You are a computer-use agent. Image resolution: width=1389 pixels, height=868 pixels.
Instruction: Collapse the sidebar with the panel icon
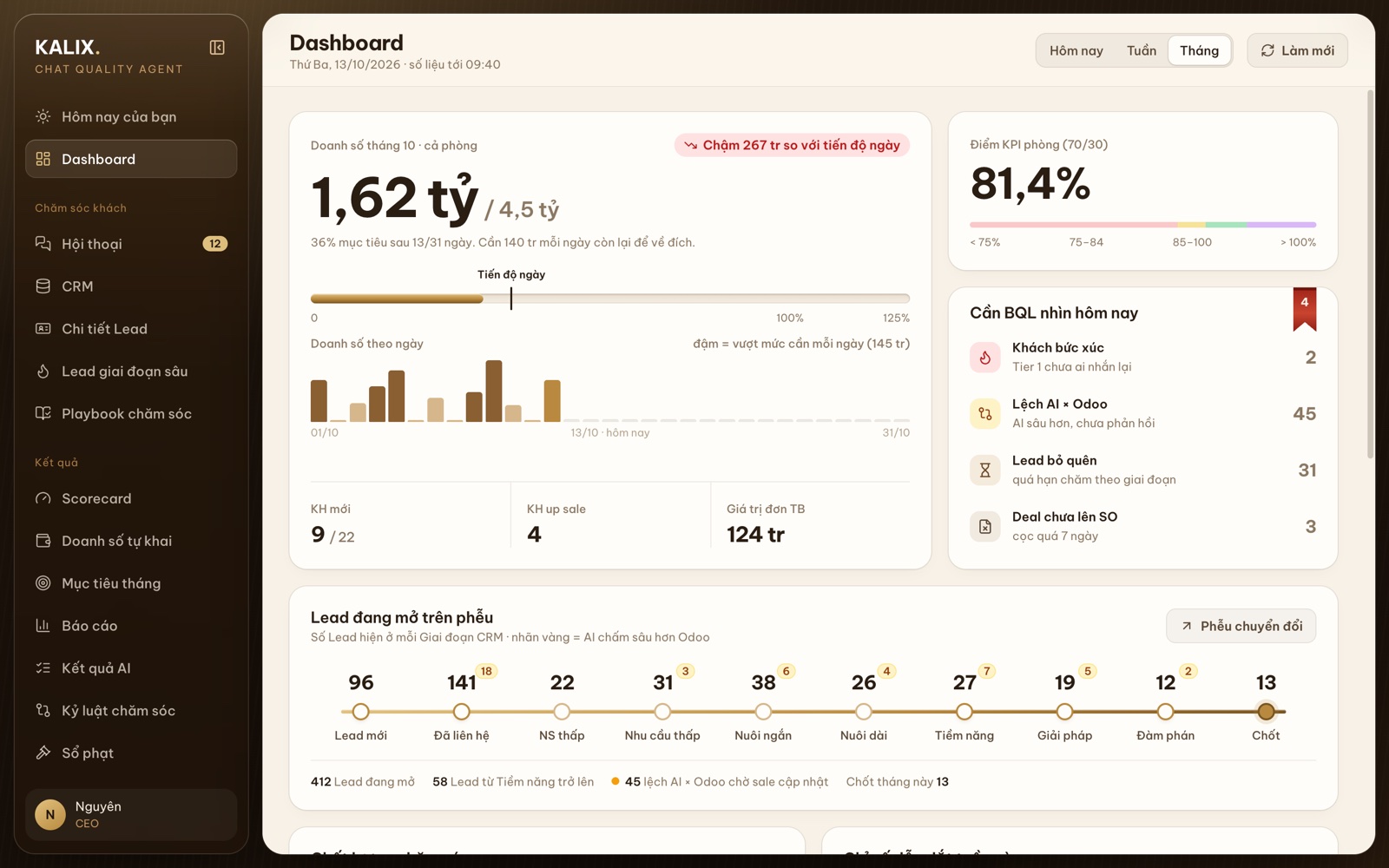[217, 48]
